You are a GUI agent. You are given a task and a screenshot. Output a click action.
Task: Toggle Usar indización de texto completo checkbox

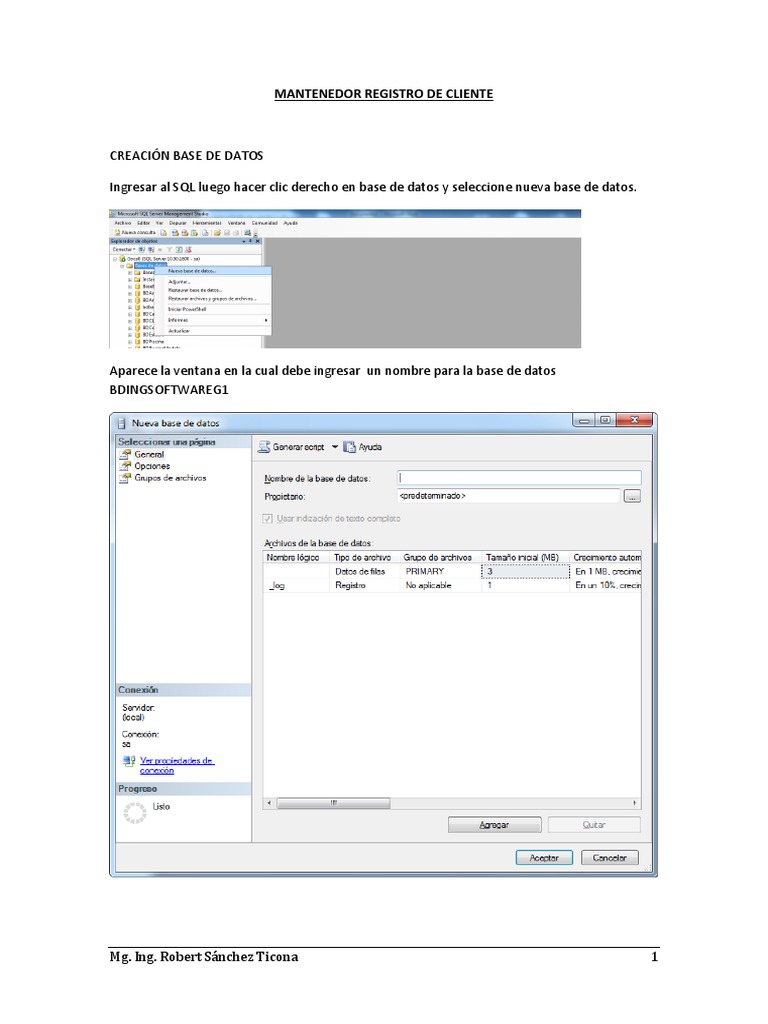tap(267, 519)
